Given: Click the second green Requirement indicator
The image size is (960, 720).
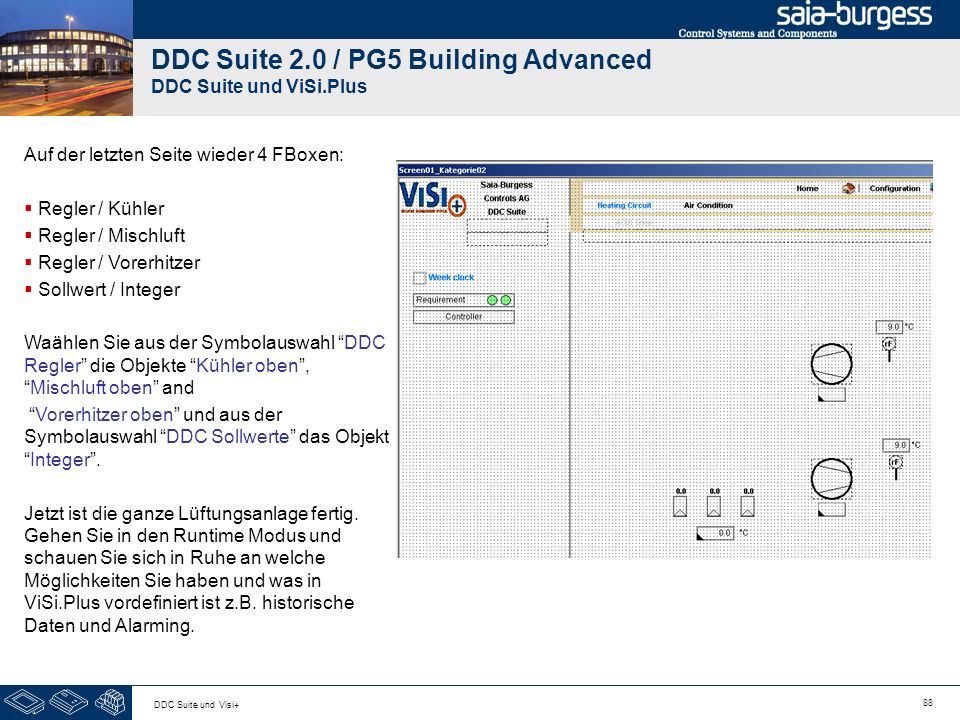Looking at the screenshot, I should tap(506, 300).
